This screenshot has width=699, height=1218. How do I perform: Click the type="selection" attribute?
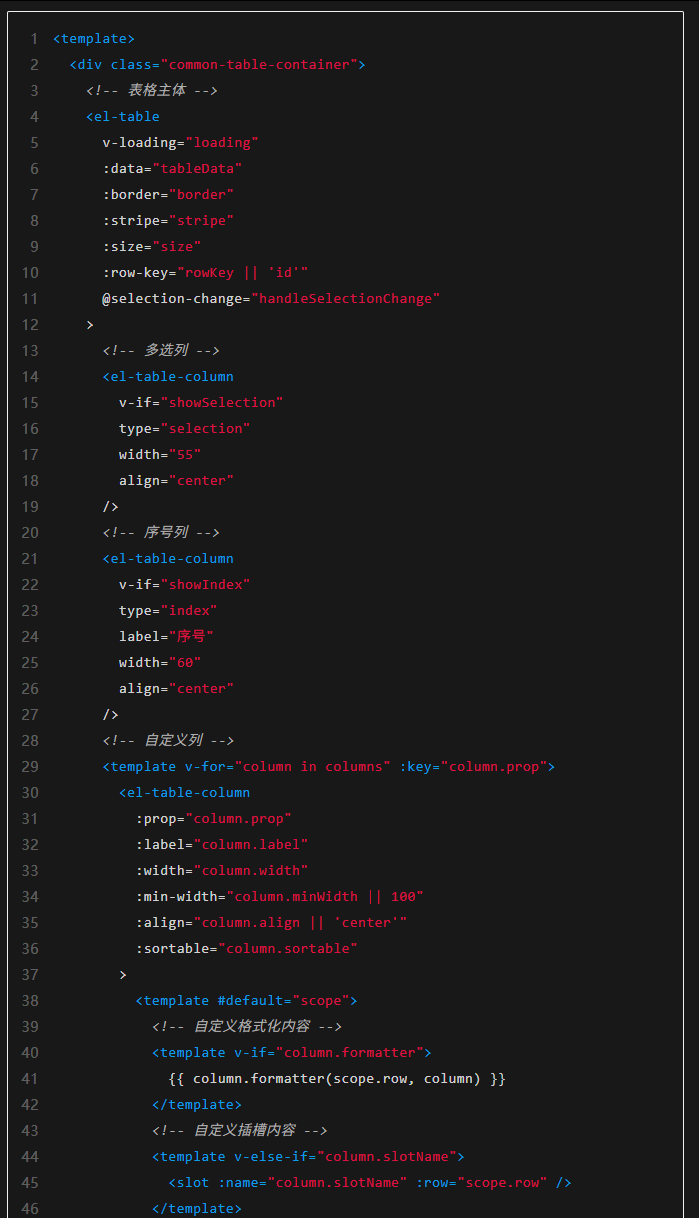click(184, 429)
